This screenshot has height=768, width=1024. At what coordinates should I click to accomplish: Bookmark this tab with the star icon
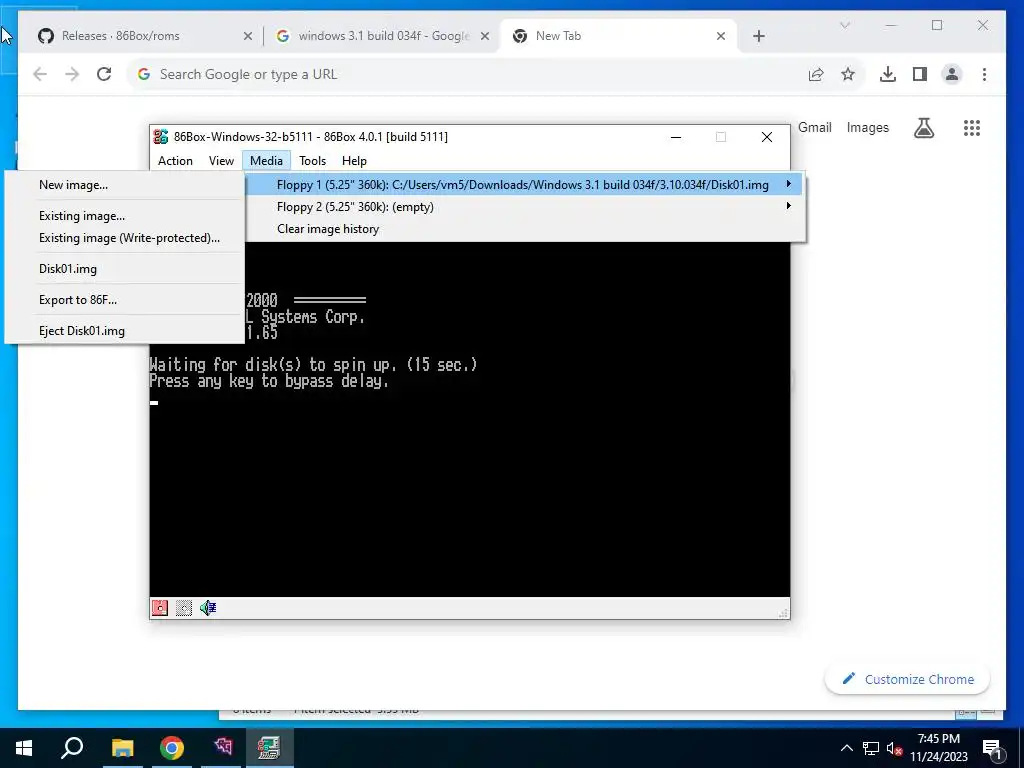pos(848,74)
